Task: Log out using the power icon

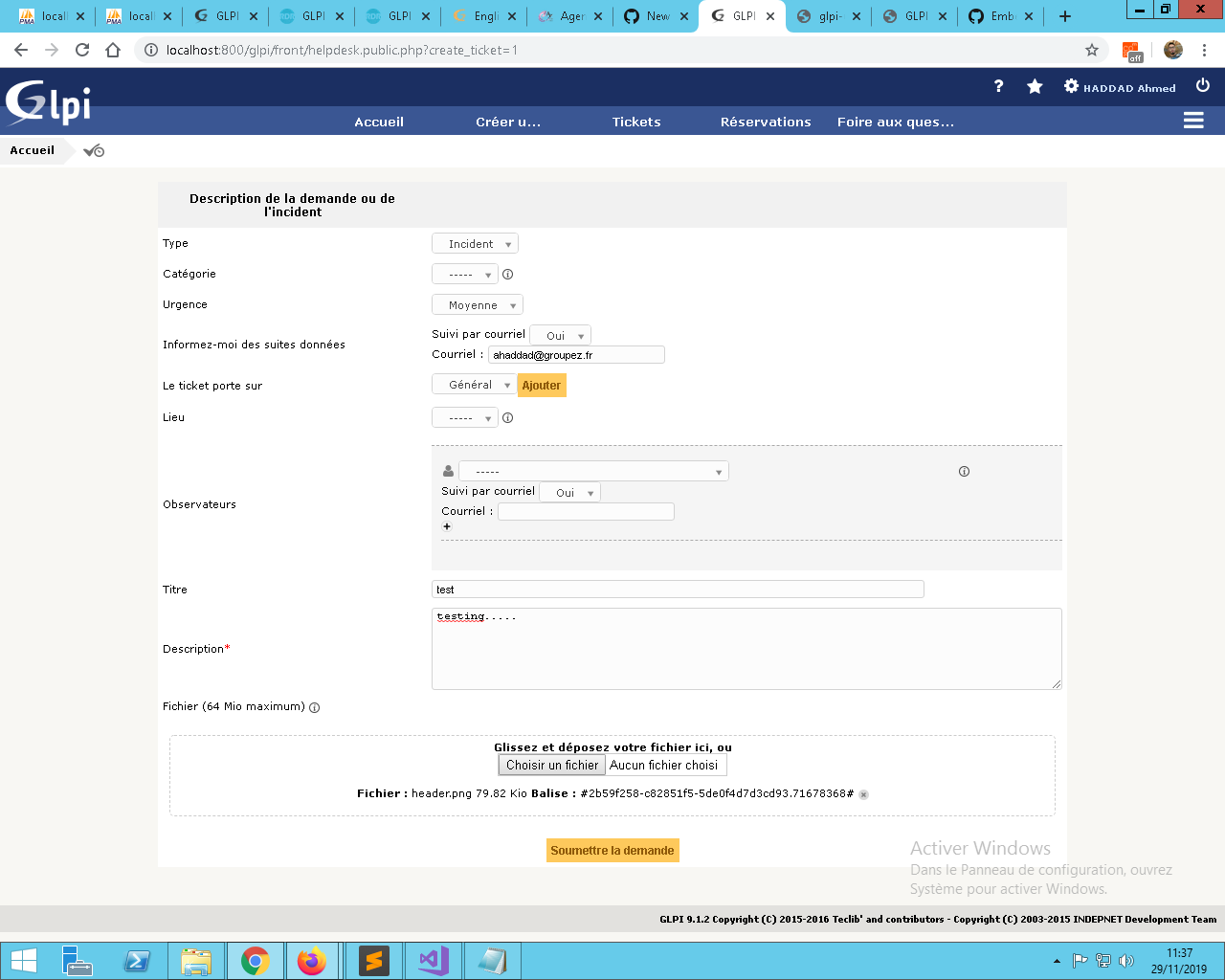Action: coord(1203,85)
